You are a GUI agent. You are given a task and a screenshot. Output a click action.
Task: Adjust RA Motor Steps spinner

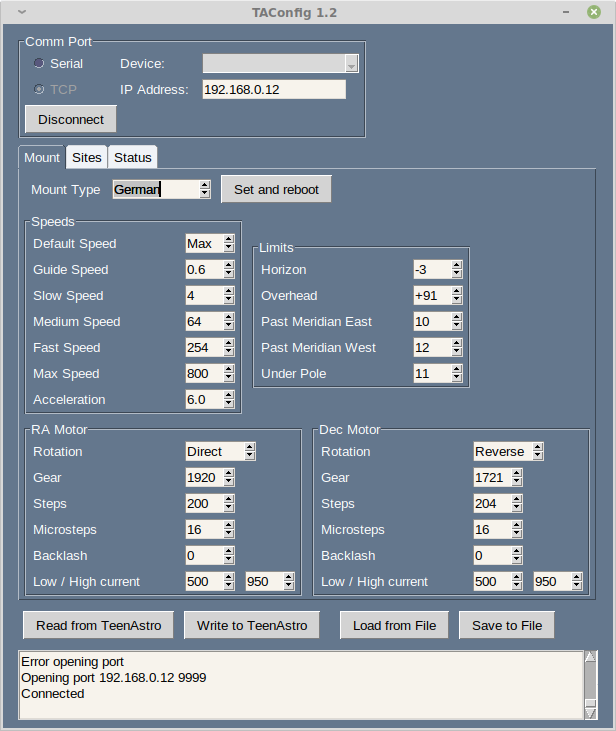[228, 503]
